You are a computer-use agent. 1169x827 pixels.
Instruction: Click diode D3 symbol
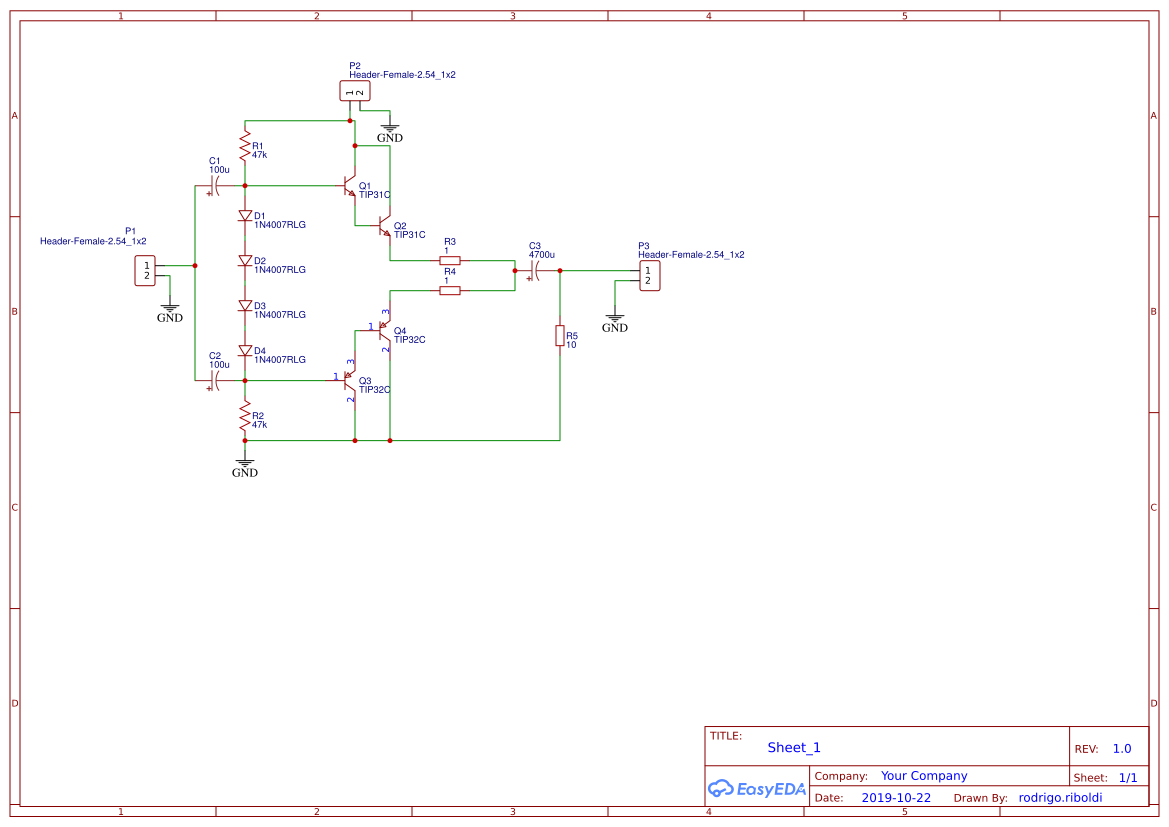pyautogui.click(x=245, y=306)
